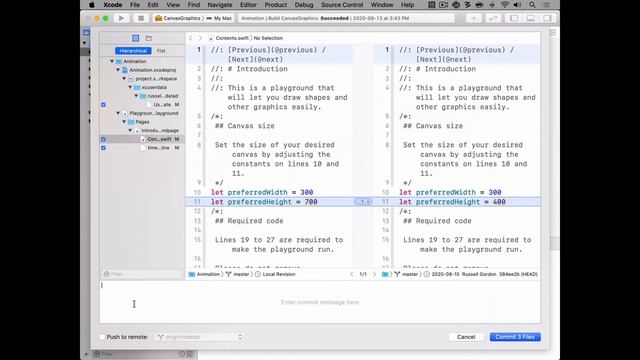Go back in diff editor history
The width and height of the screenshot is (640, 360).
pyautogui.click(x=191, y=38)
